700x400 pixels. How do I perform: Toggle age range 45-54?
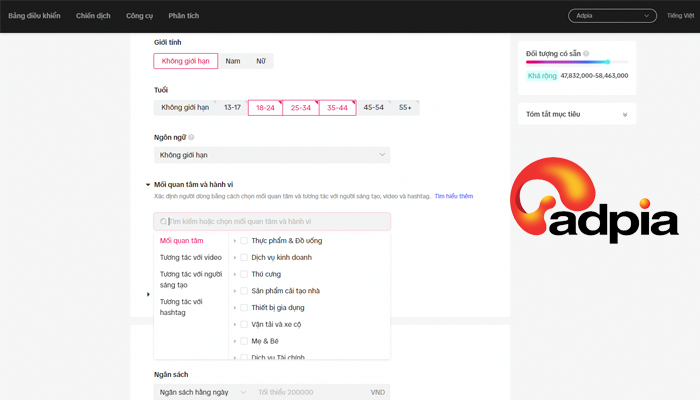[373, 108]
